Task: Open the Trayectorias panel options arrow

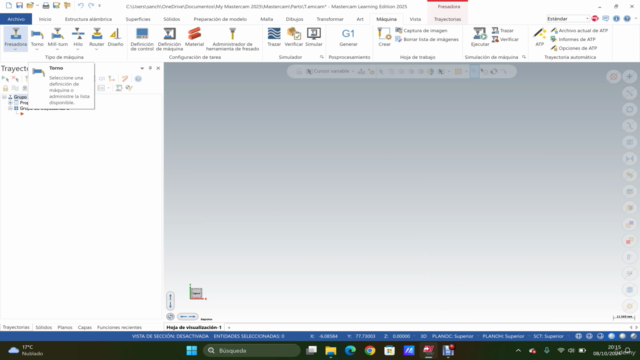Action: tap(142, 68)
